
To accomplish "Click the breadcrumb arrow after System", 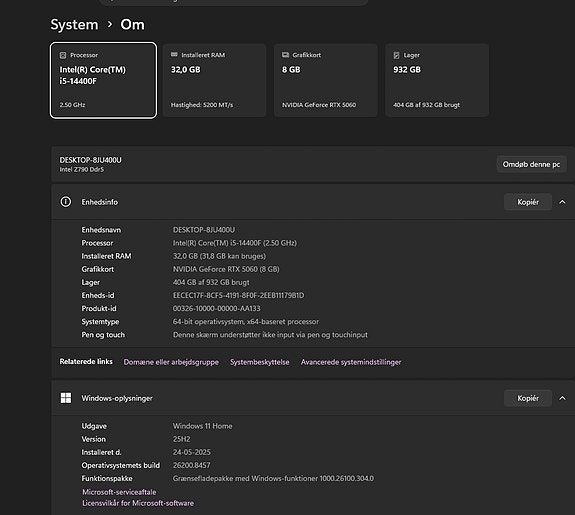I will 110,24.
